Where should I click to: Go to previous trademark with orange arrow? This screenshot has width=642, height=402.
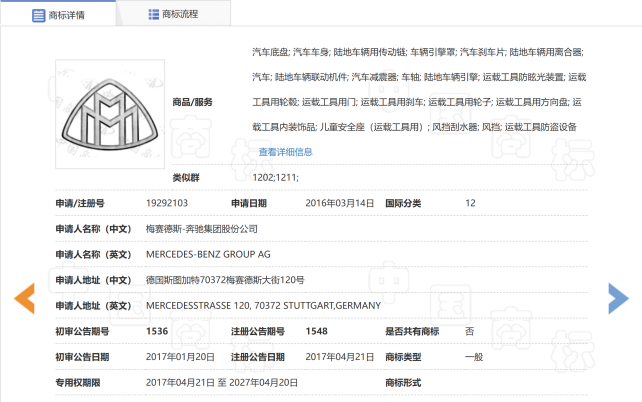(x=25, y=298)
